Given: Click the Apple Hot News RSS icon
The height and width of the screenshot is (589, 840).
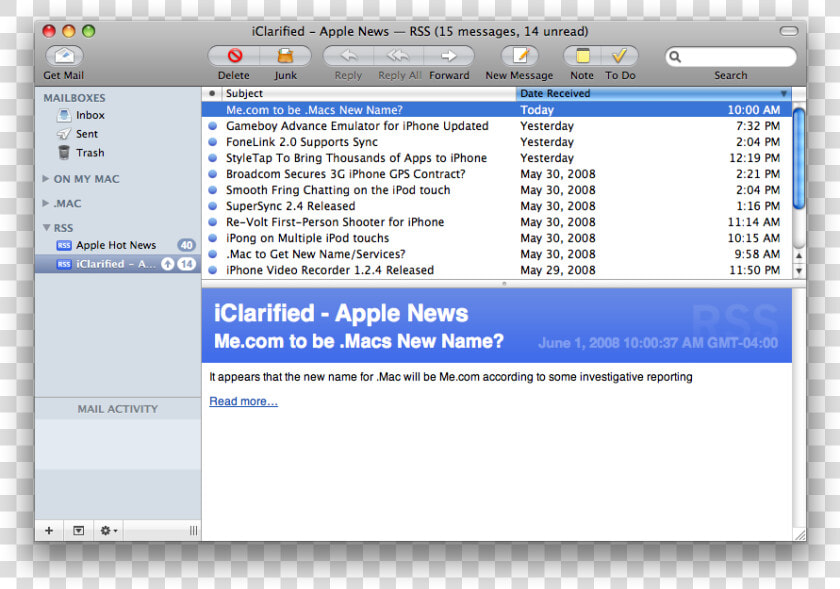Looking at the screenshot, I should click(64, 245).
